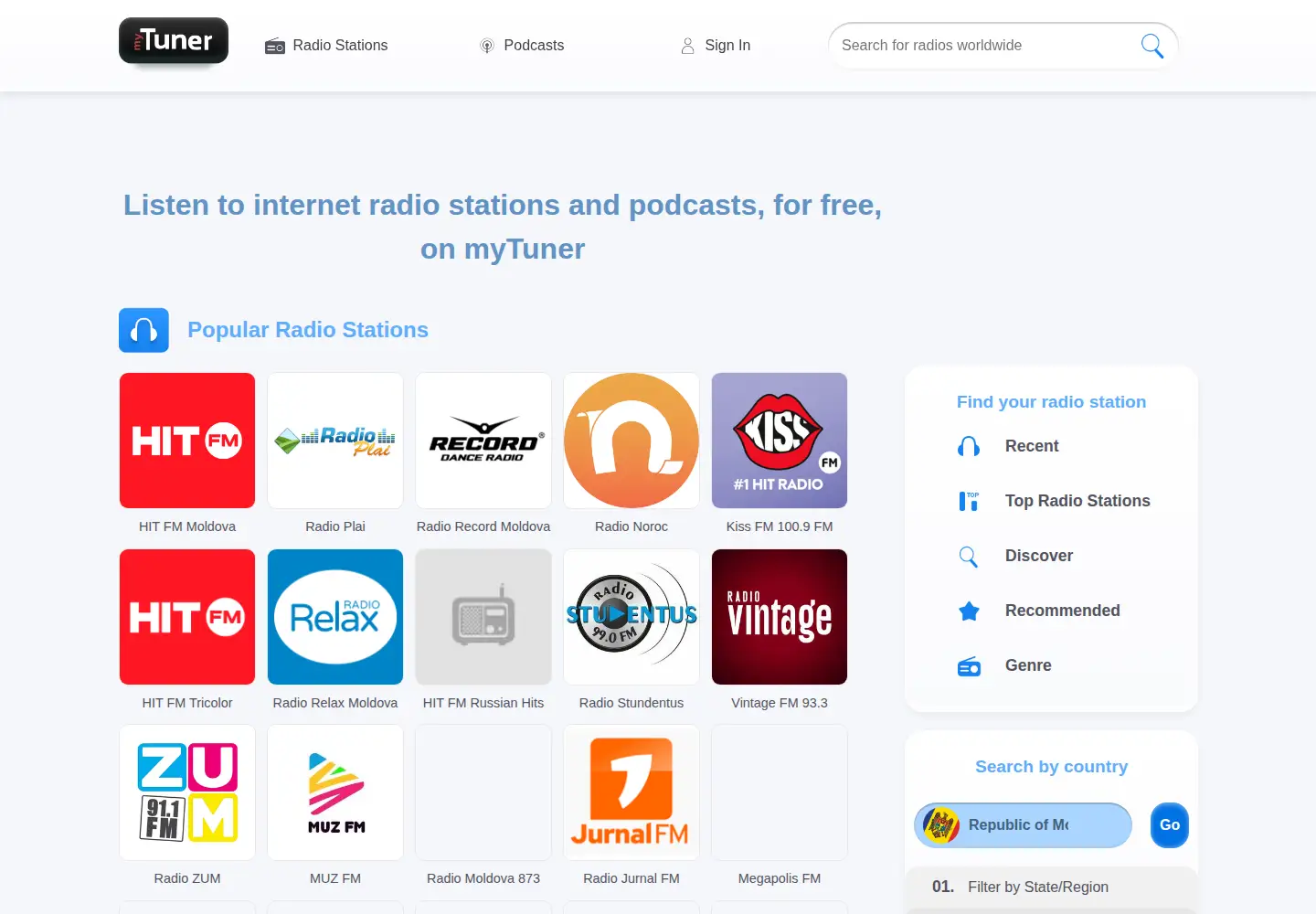This screenshot has height=914, width=1316.
Task: Click the Kiss FM 100.9 FM station name
Action: (x=780, y=526)
